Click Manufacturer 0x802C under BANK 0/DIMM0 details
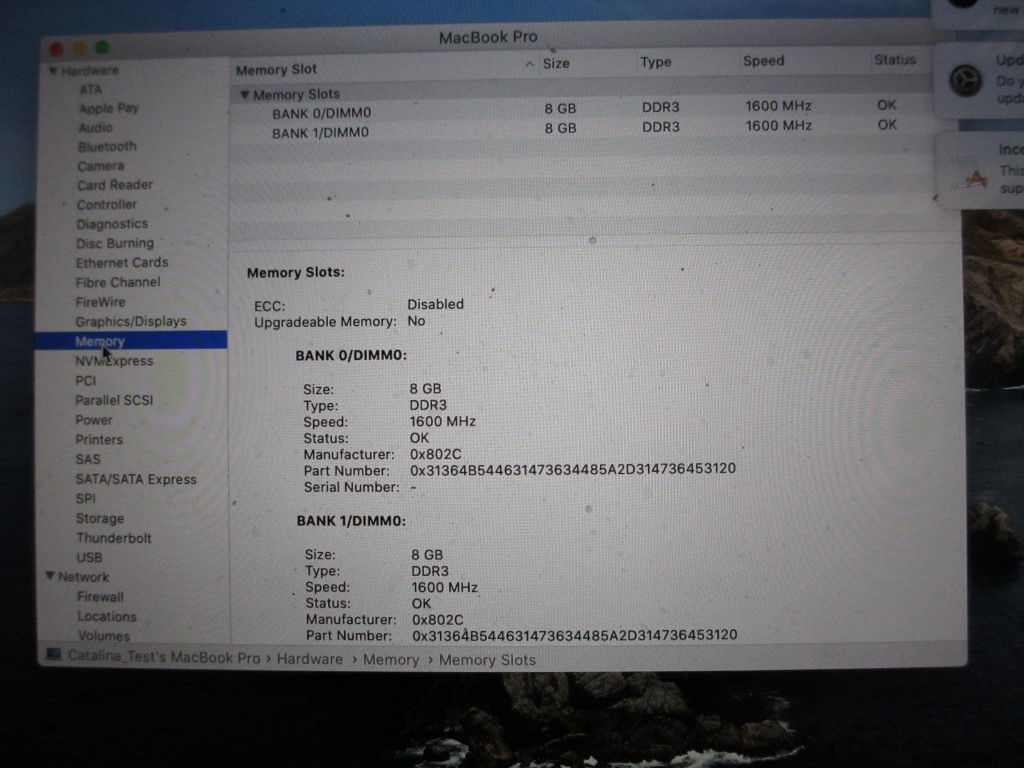Screen dimensions: 1024x768 [436, 454]
